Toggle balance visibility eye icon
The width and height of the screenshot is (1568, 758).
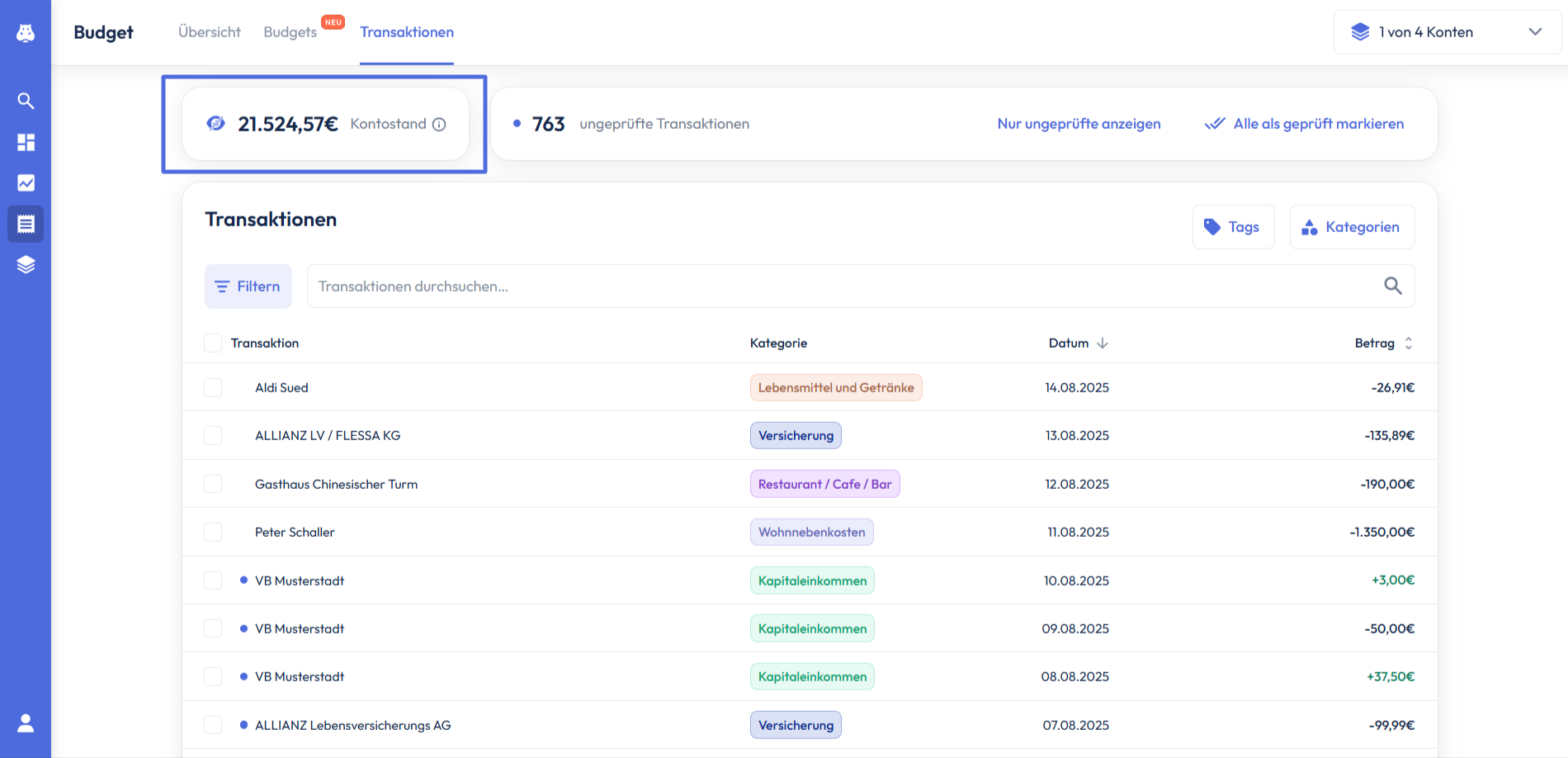pos(215,124)
